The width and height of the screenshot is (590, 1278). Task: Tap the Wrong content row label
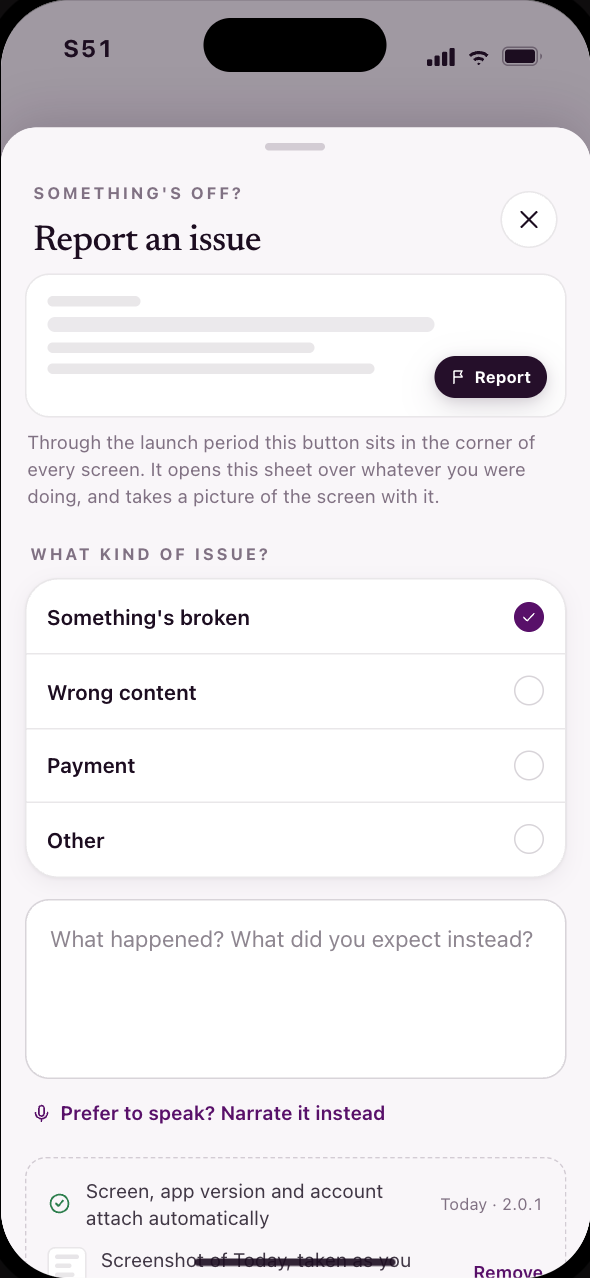click(122, 693)
